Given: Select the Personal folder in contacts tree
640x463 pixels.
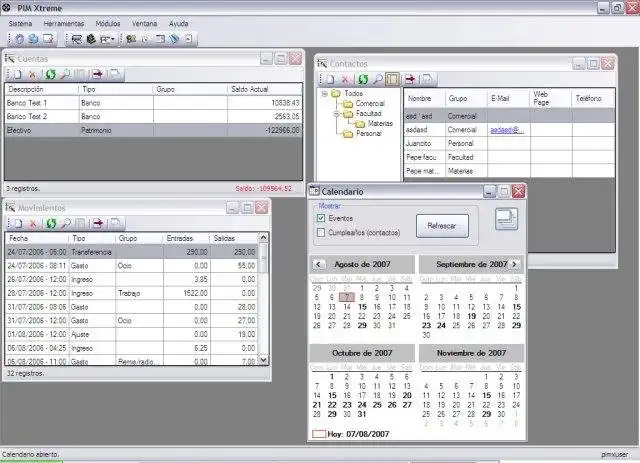Looking at the screenshot, I should pyautogui.click(x=369, y=134).
